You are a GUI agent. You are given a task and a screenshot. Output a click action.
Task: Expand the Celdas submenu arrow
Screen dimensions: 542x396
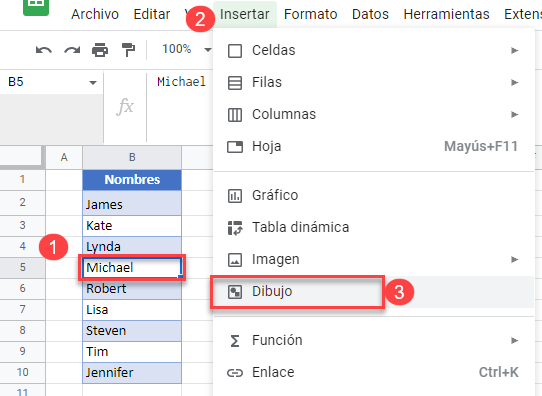point(515,50)
